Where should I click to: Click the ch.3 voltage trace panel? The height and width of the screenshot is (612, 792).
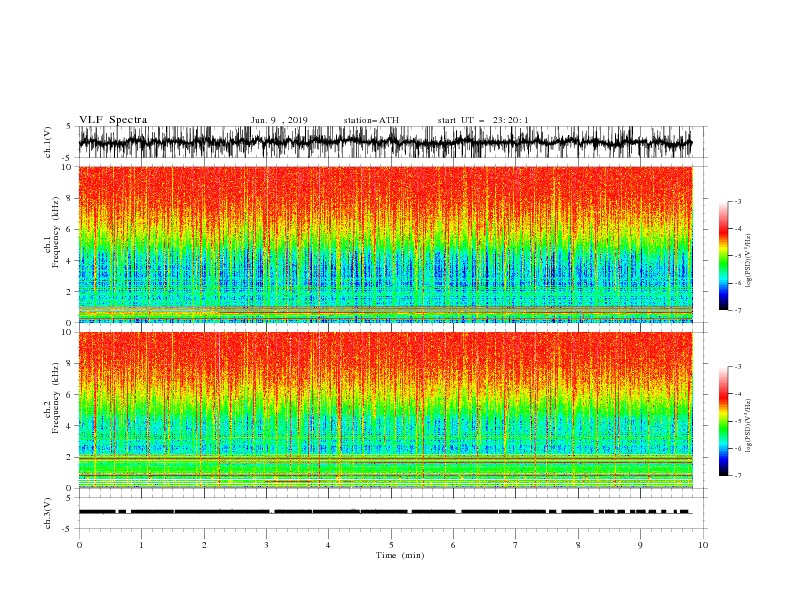(392, 513)
